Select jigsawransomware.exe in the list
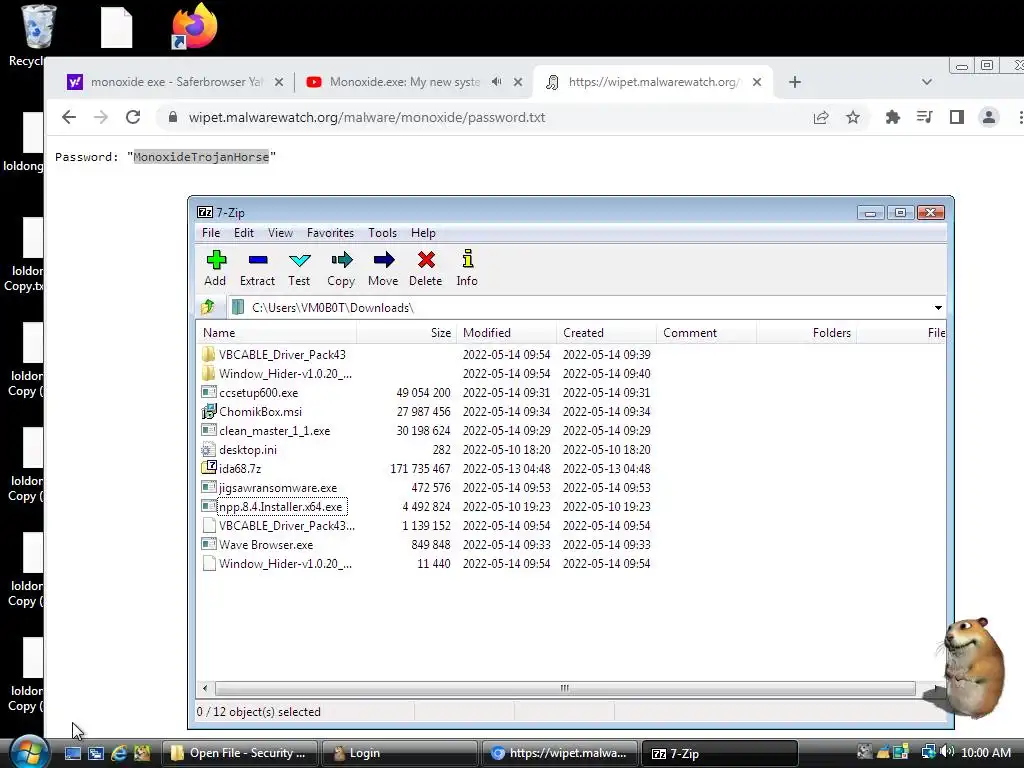This screenshot has height=768, width=1024. (278, 488)
